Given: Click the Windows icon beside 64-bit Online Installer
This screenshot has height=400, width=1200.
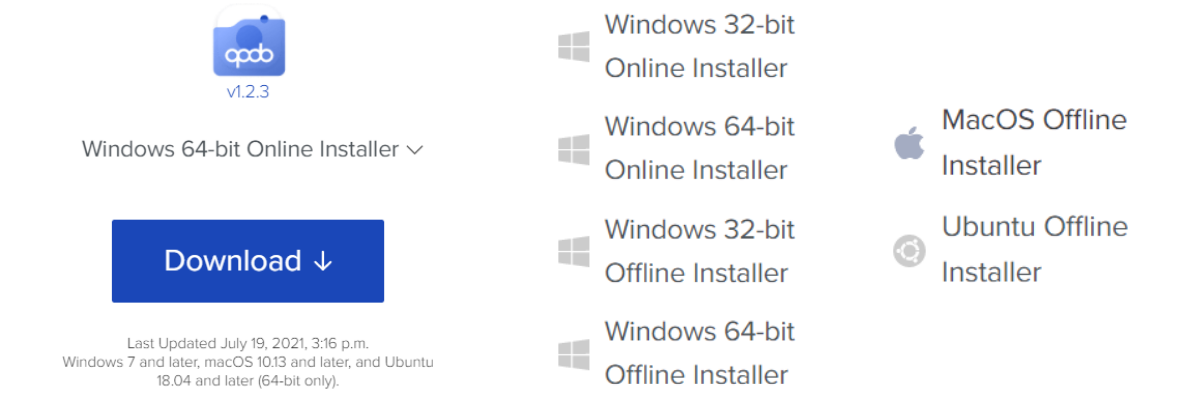Looking at the screenshot, I should click(573, 149).
